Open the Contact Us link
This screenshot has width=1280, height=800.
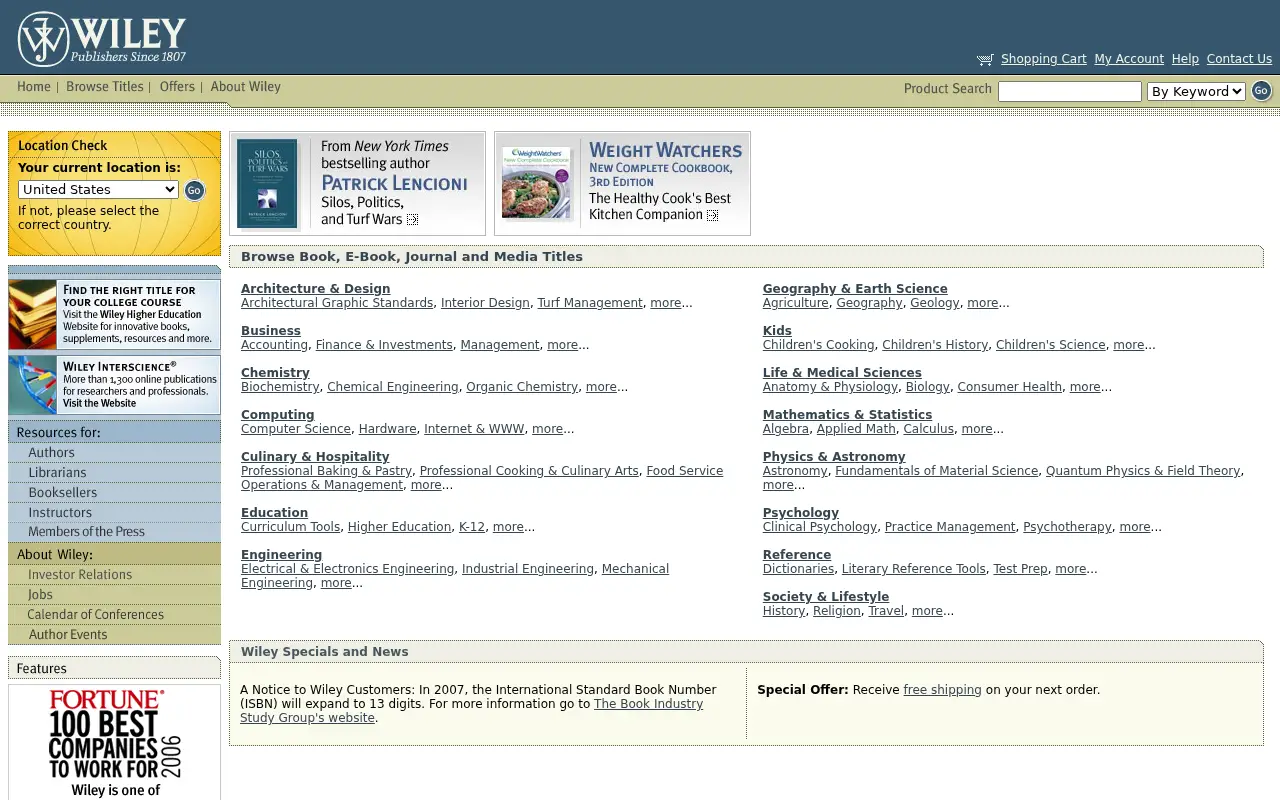point(1239,59)
